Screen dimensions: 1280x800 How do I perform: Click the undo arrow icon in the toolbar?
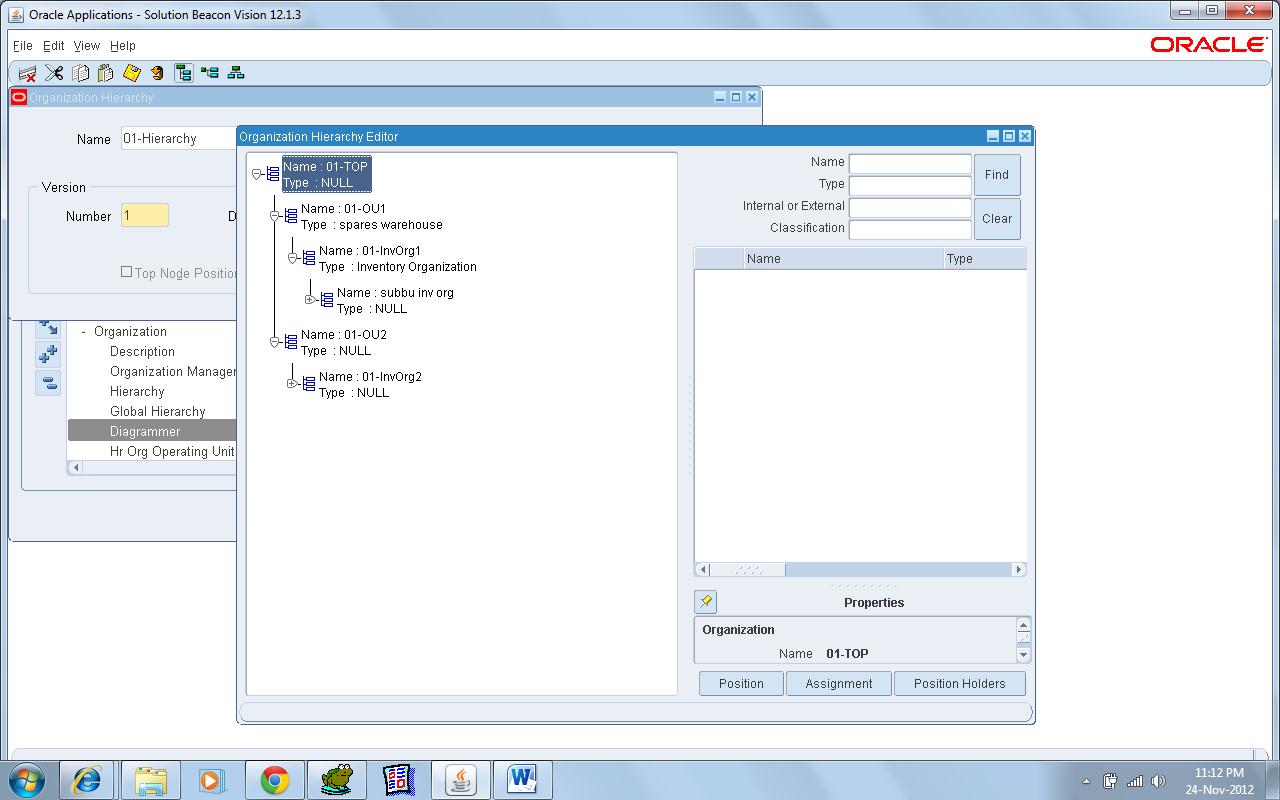pyautogui.click(x=157, y=72)
